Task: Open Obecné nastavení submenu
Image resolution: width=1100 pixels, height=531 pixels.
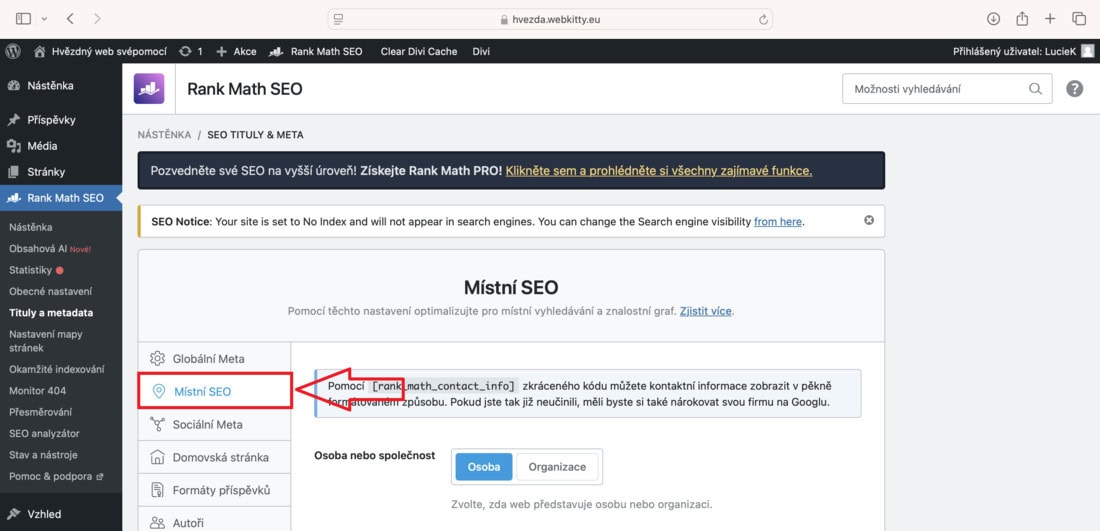Action: (x=51, y=291)
